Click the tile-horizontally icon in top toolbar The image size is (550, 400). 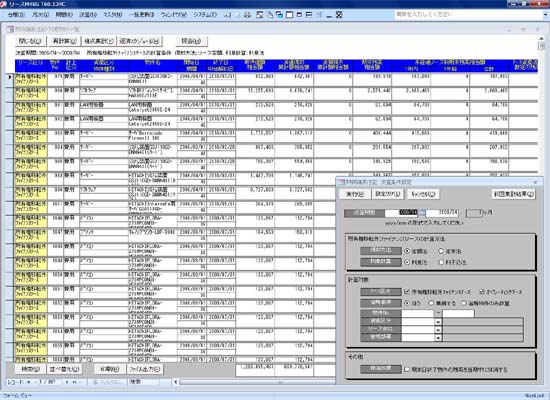pos(309,15)
